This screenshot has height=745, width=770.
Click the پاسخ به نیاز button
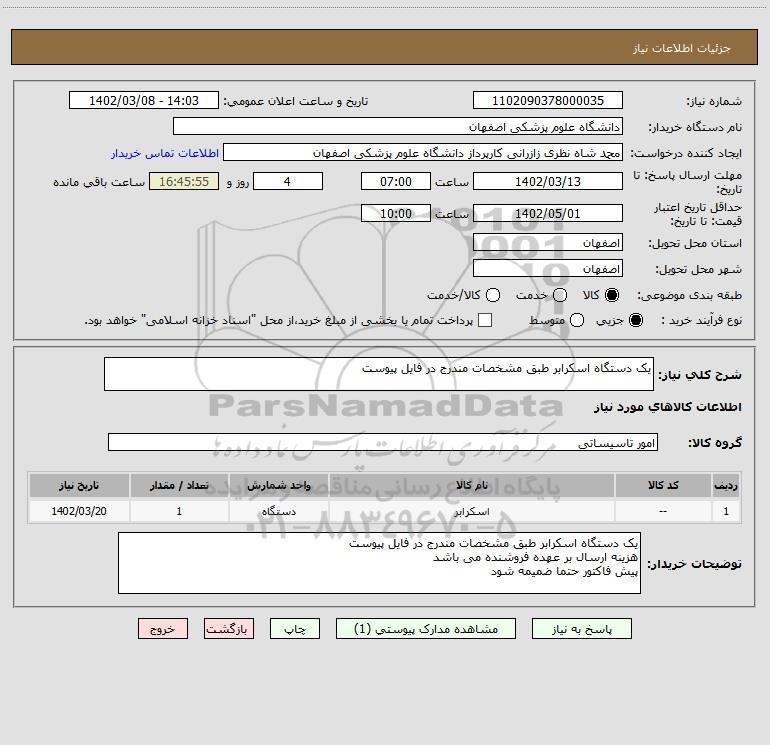tap(581, 629)
